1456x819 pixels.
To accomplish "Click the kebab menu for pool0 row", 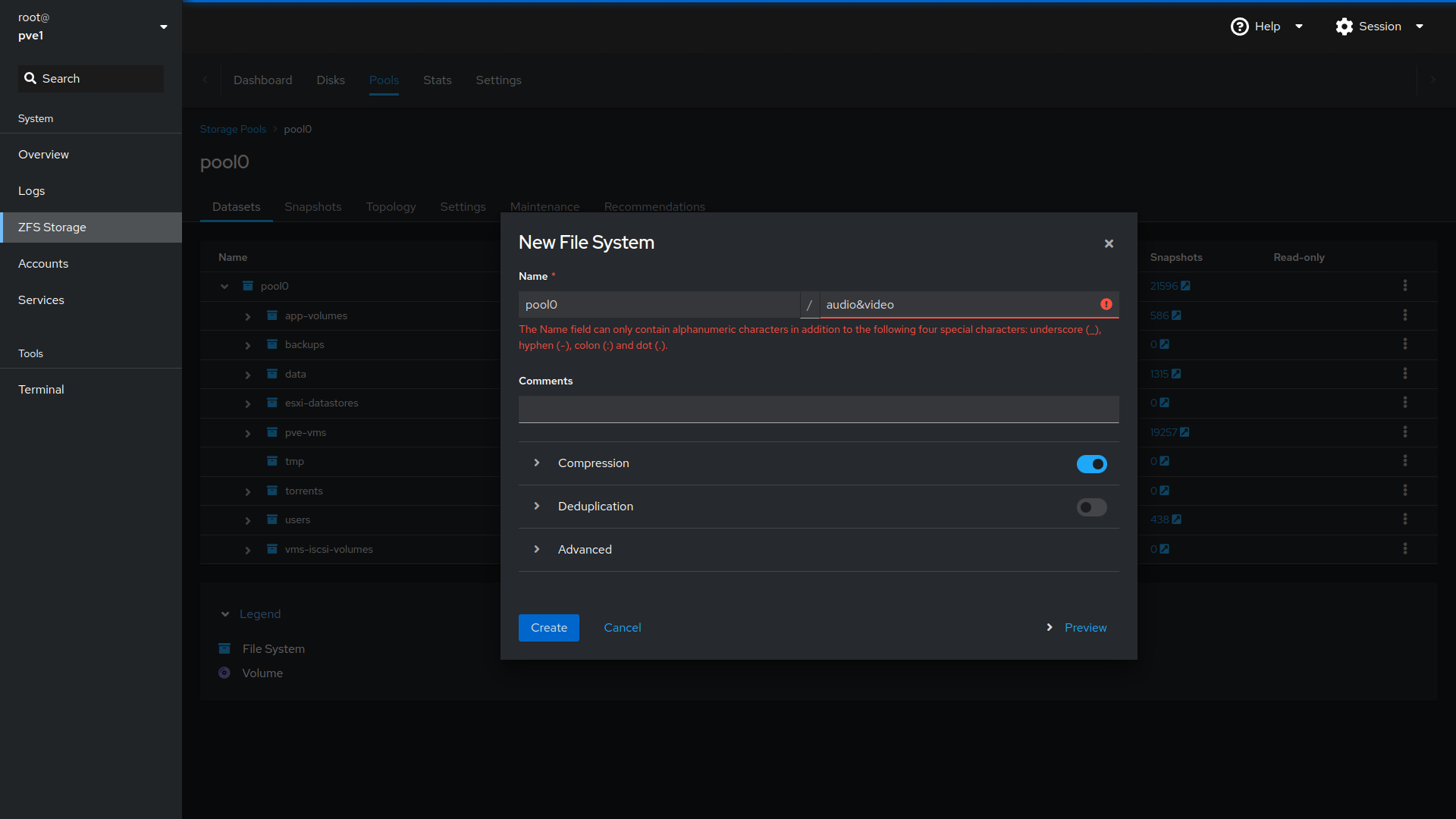I will (1404, 286).
